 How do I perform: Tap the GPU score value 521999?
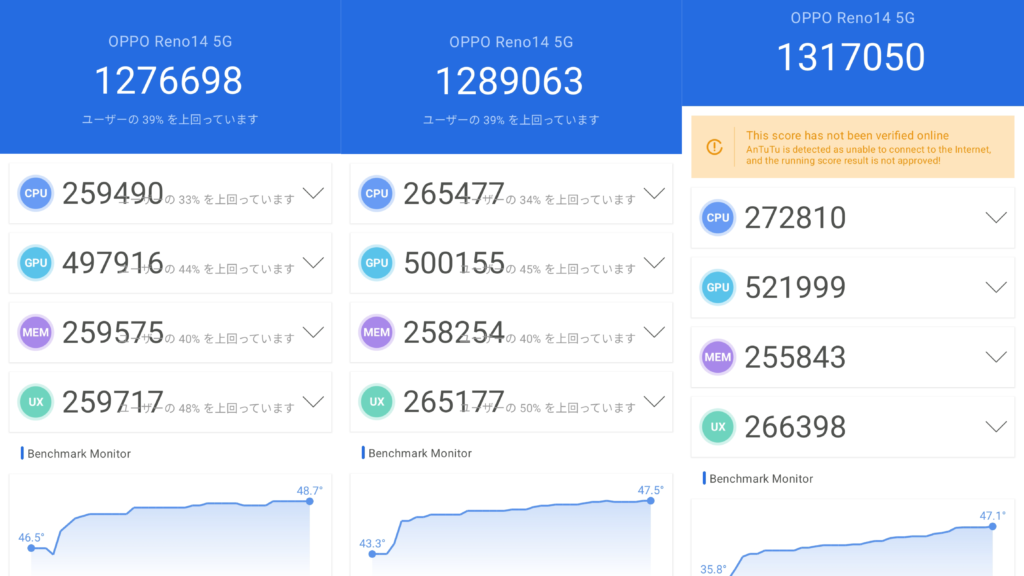pyautogui.click(x=795, y=287)
